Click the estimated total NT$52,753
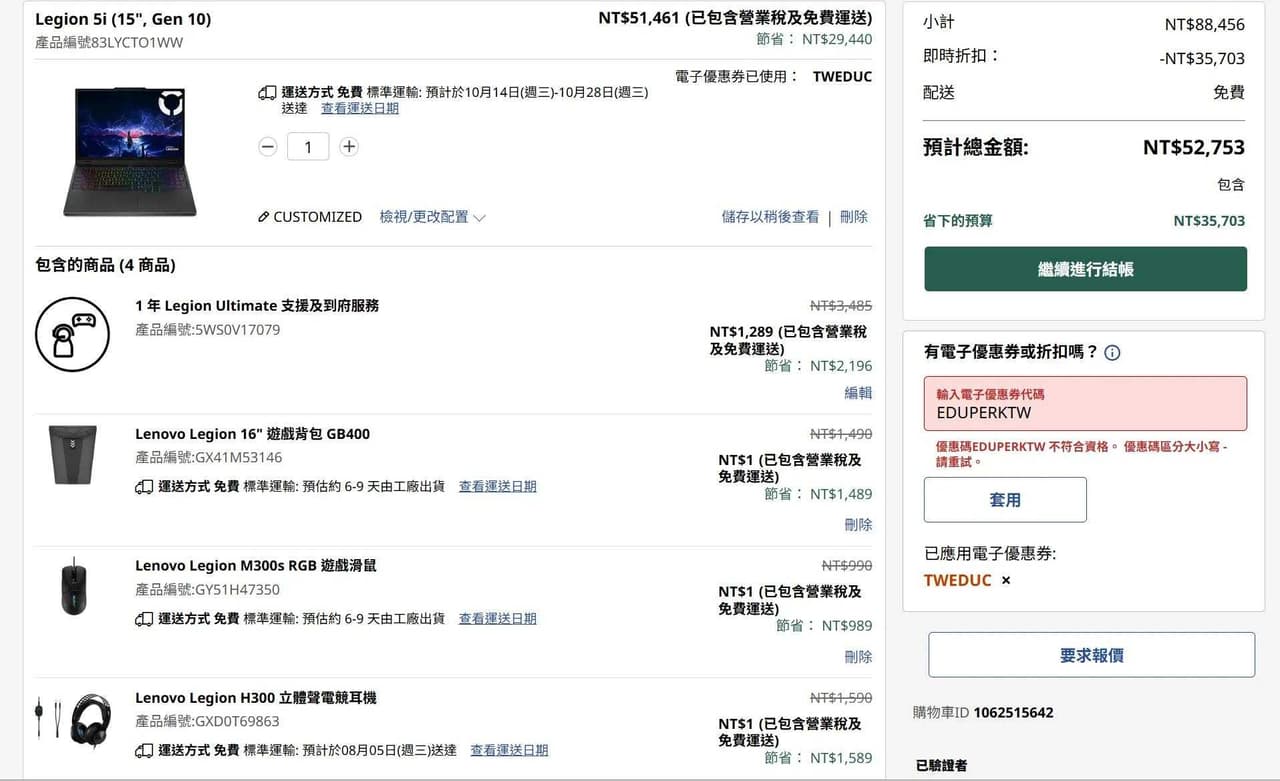 1194,148
